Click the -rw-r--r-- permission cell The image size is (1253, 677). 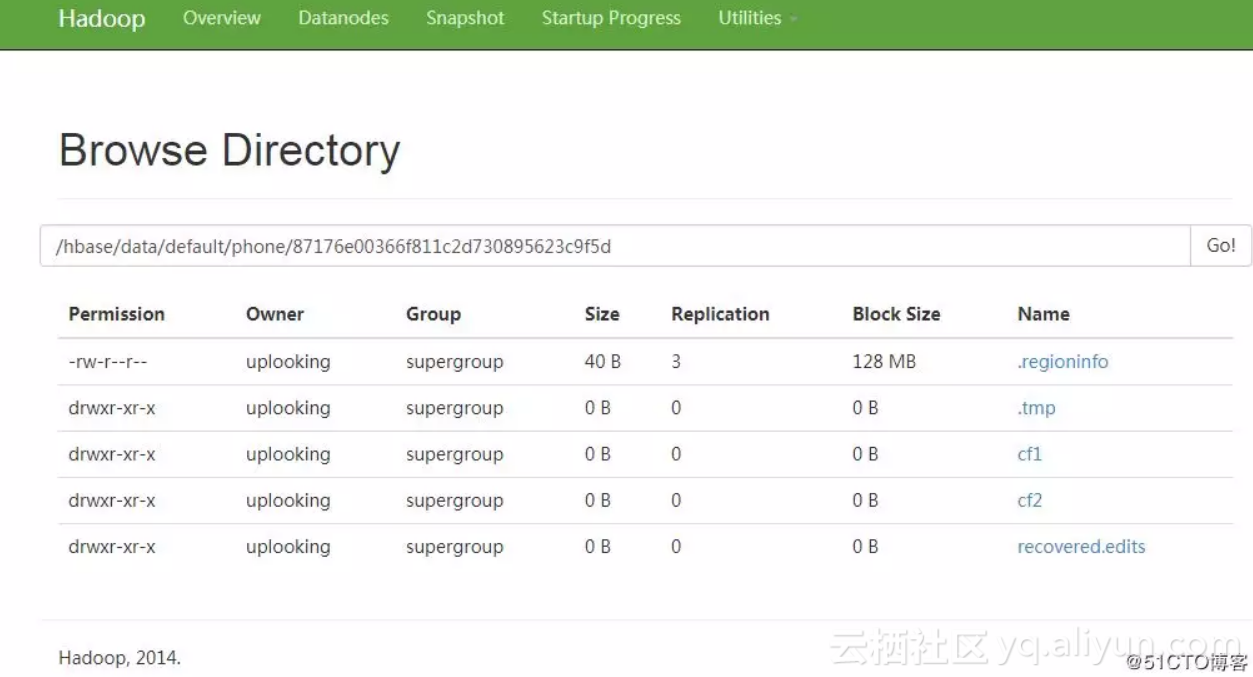point(108,362)
